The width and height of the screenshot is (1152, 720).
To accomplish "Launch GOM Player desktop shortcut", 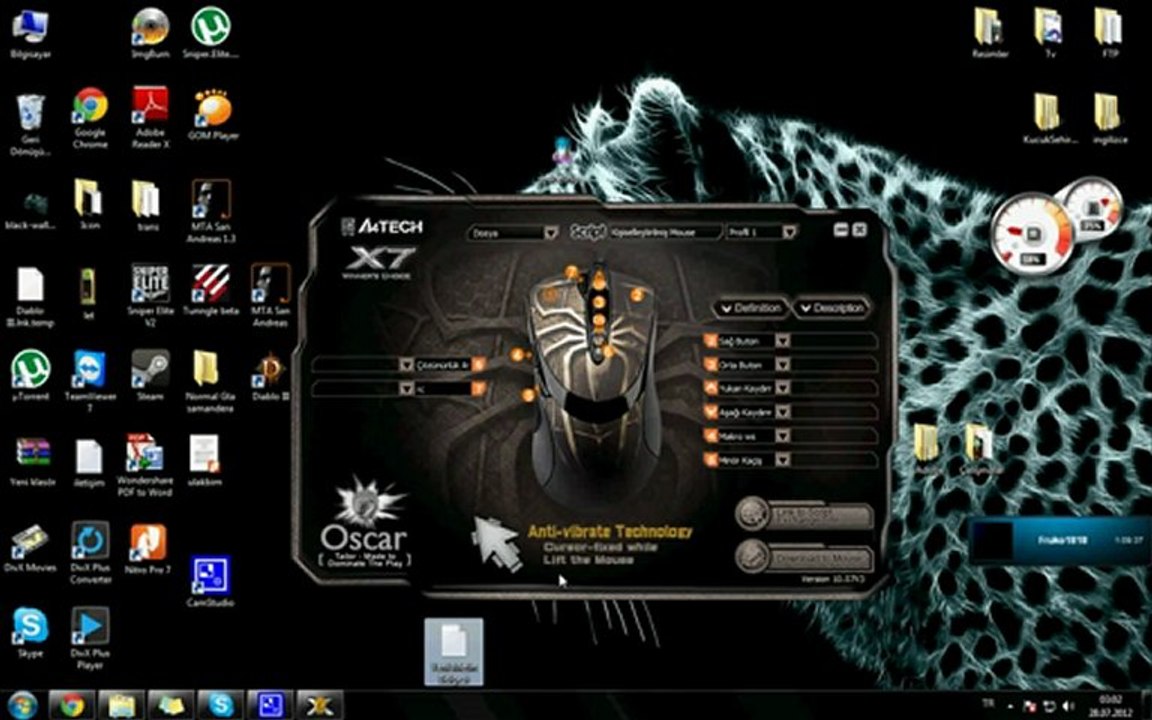I will point(213,115).
